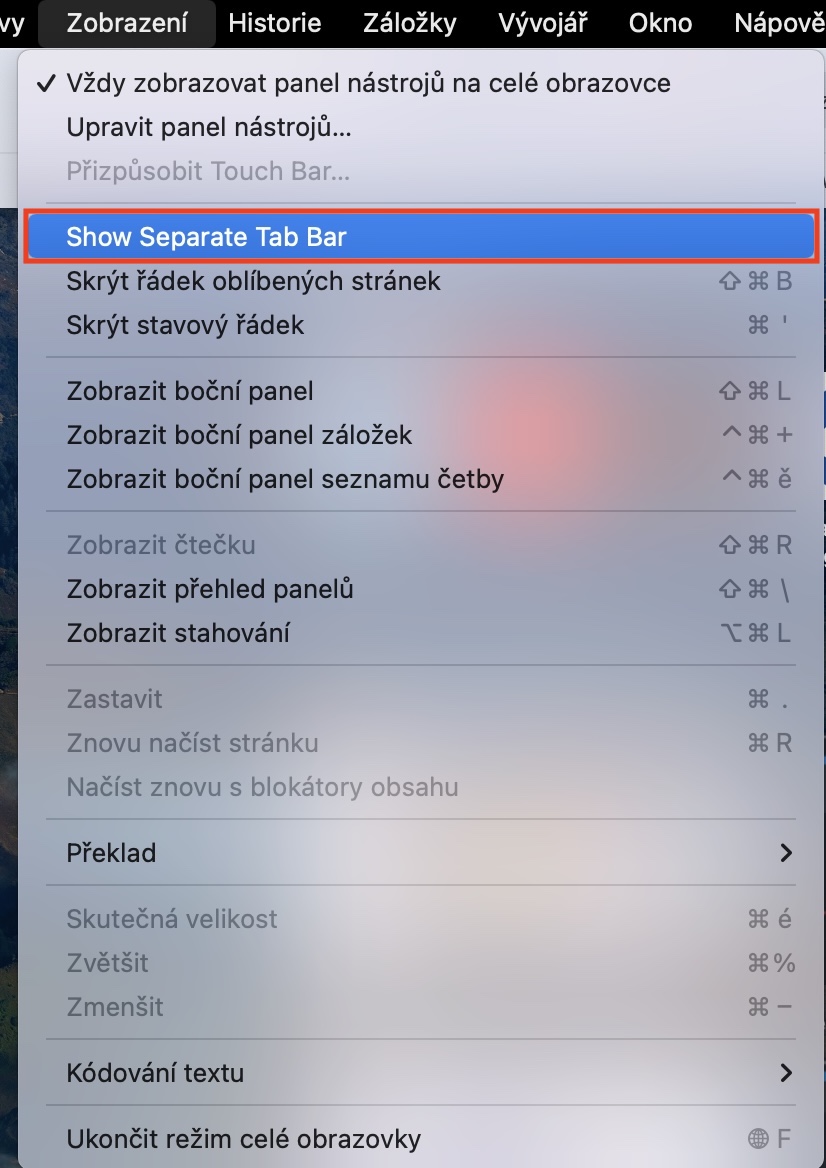Show downloads with Zobrazit stahování
This screenshot has width=826, height=1168.
point(178,633)
